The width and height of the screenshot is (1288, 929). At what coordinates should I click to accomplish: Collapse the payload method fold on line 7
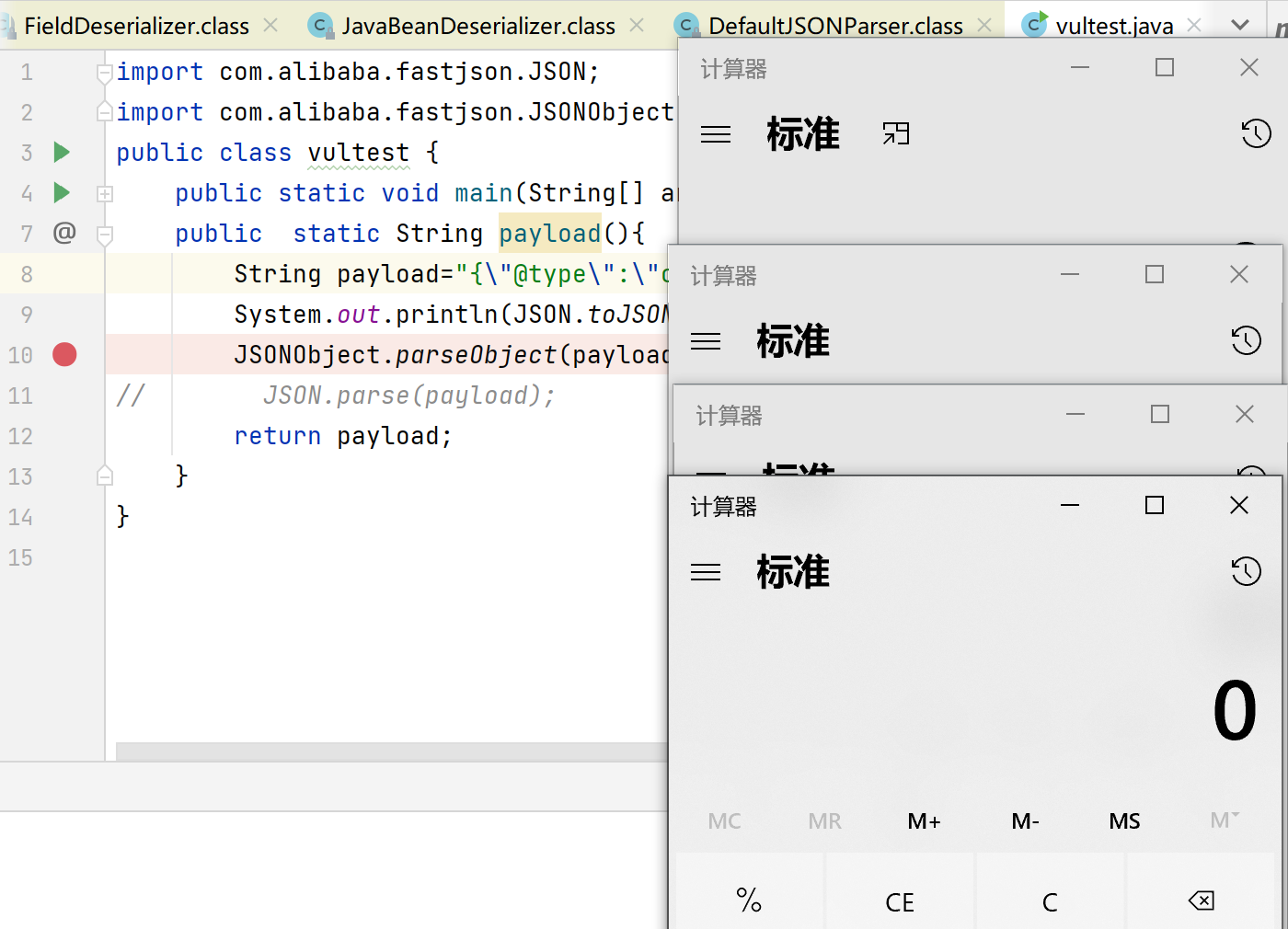point(105,235)
